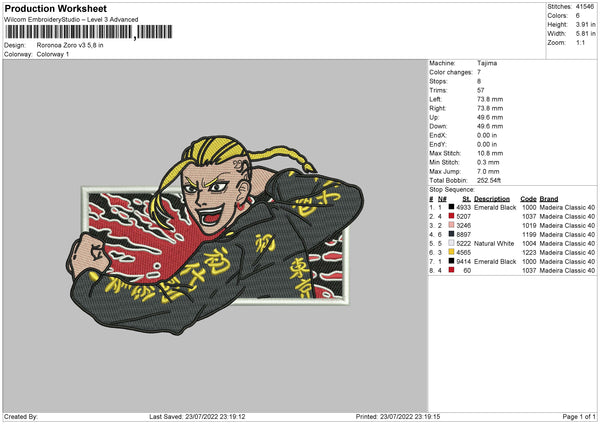
Task: Click 'Wilcom EmbroideryStudio – Level 3 Advanced' text
Action: click(71, 20)
